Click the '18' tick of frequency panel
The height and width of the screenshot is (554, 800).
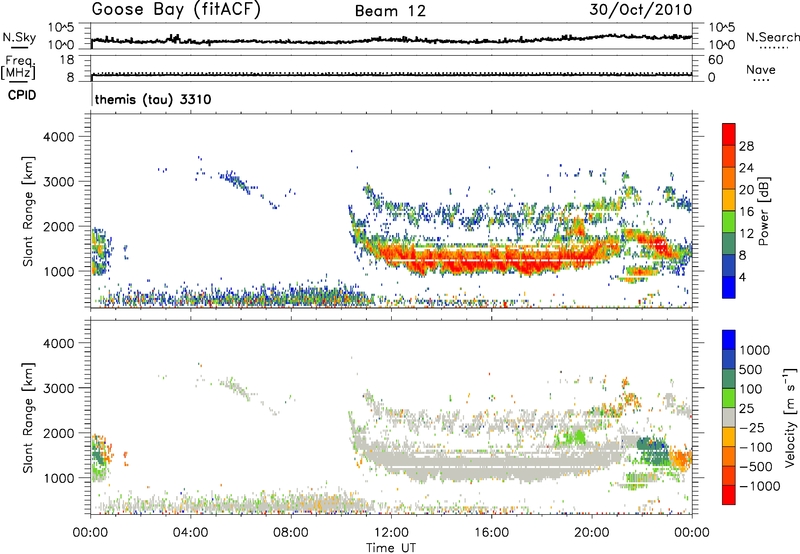point(66,60)
